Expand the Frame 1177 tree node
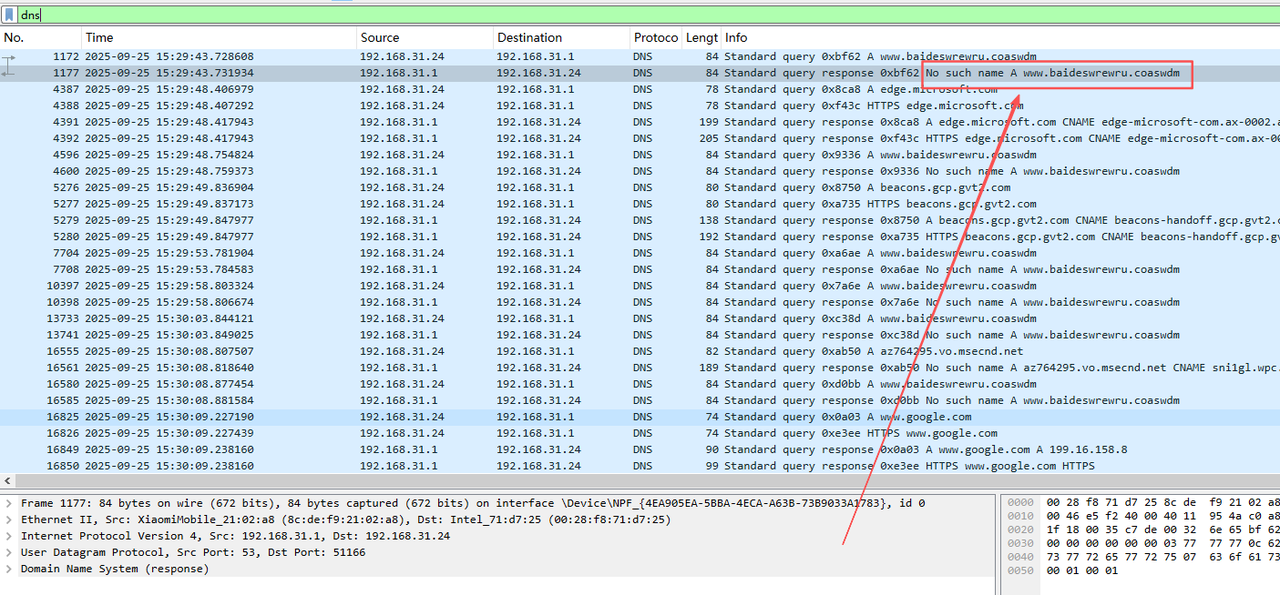The width and height of the screenshot is (1280, 595). click(x=9, y=503)
